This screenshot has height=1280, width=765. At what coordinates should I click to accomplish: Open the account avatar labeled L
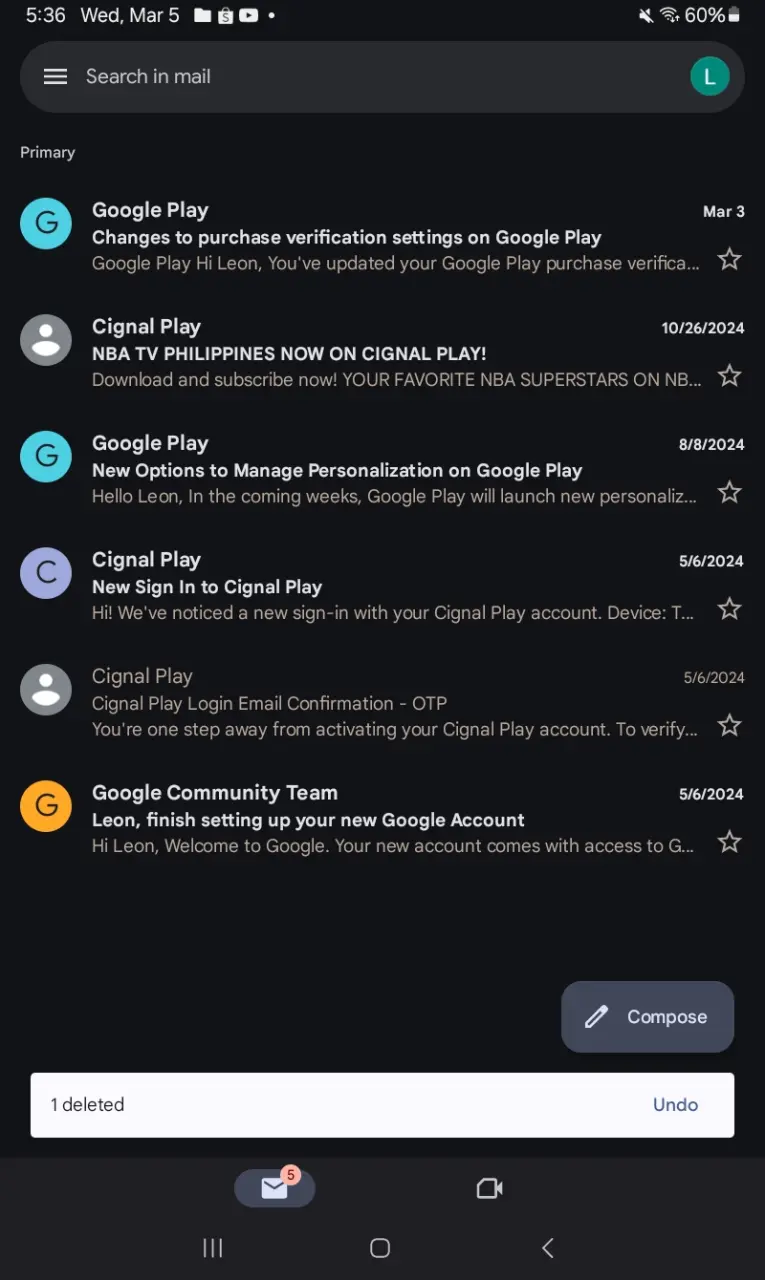pyautogui.click(x=710, y=76)
